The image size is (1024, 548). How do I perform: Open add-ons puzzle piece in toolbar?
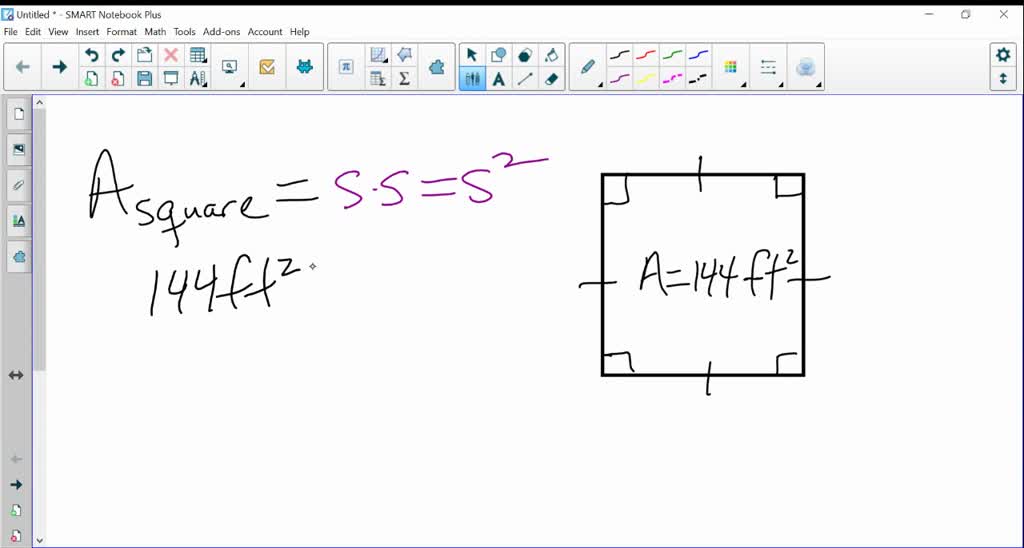(x=436, y=67)
